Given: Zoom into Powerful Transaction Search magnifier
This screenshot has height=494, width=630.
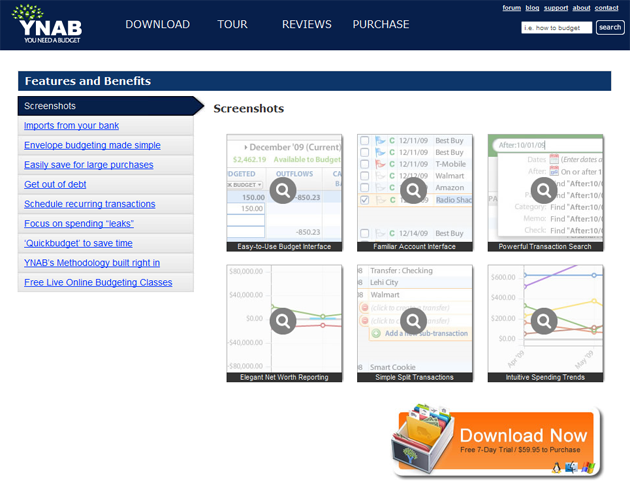Looking at the screenshot, I should coord(544,190).
